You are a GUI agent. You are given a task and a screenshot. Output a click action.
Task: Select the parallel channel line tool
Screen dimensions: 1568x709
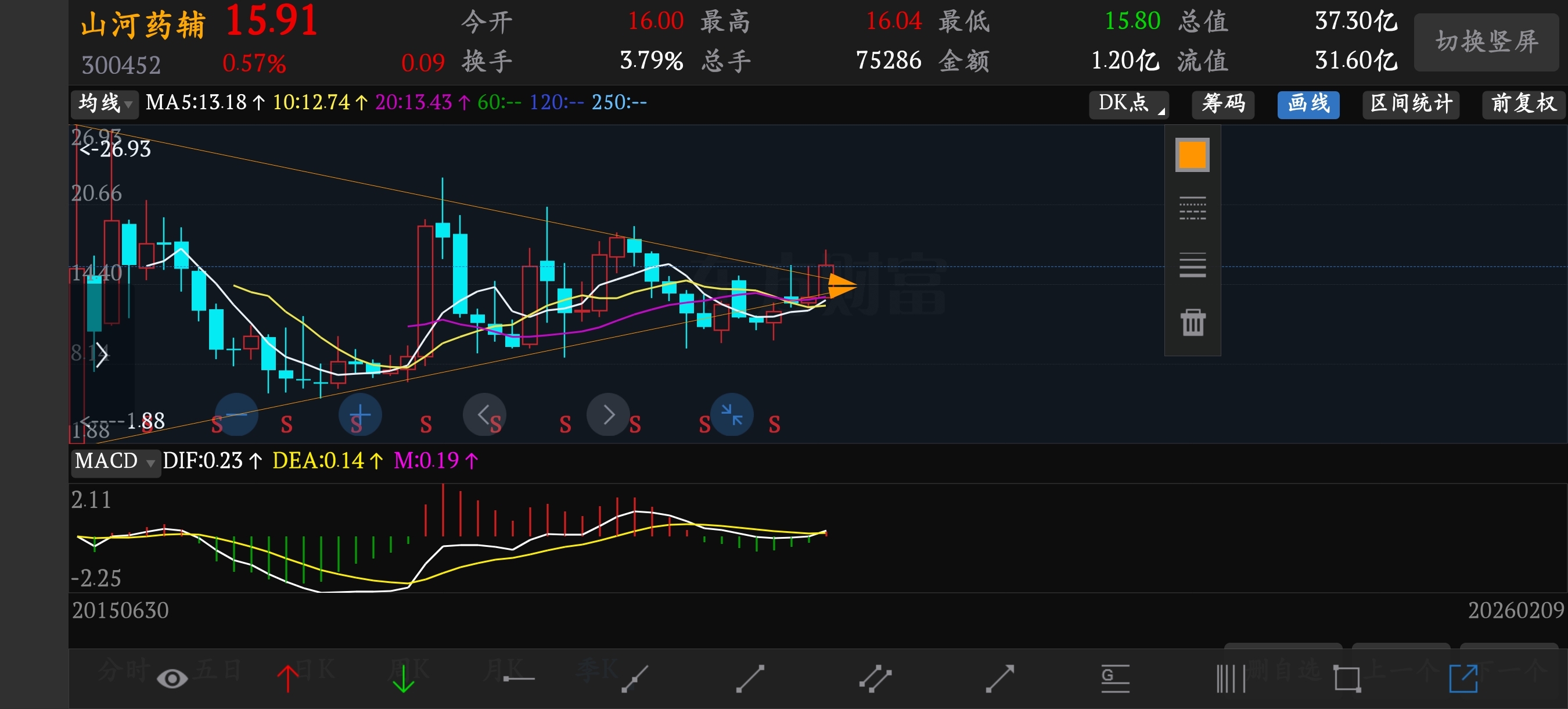875,679
